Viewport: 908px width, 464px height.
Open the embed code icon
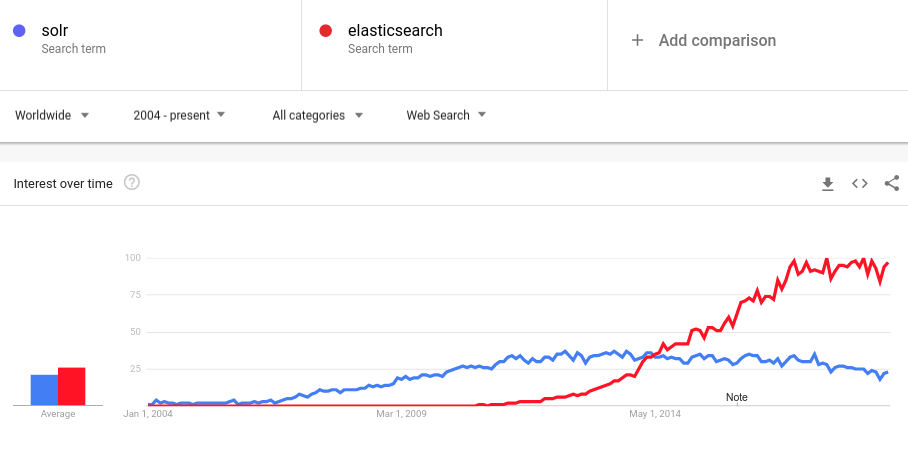coord(859,184)
